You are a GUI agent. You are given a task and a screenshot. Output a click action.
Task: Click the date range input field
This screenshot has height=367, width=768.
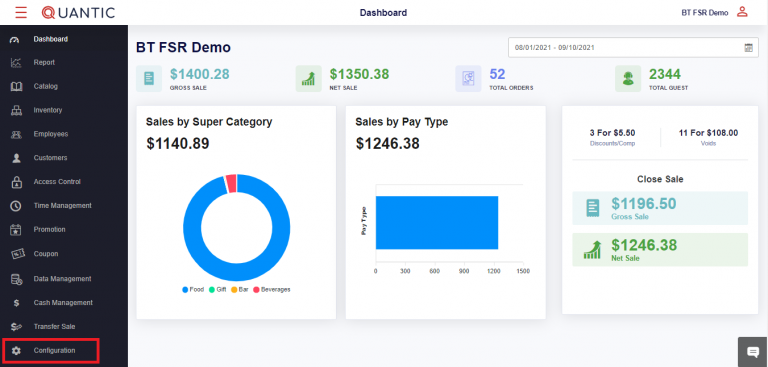[634, 48]
